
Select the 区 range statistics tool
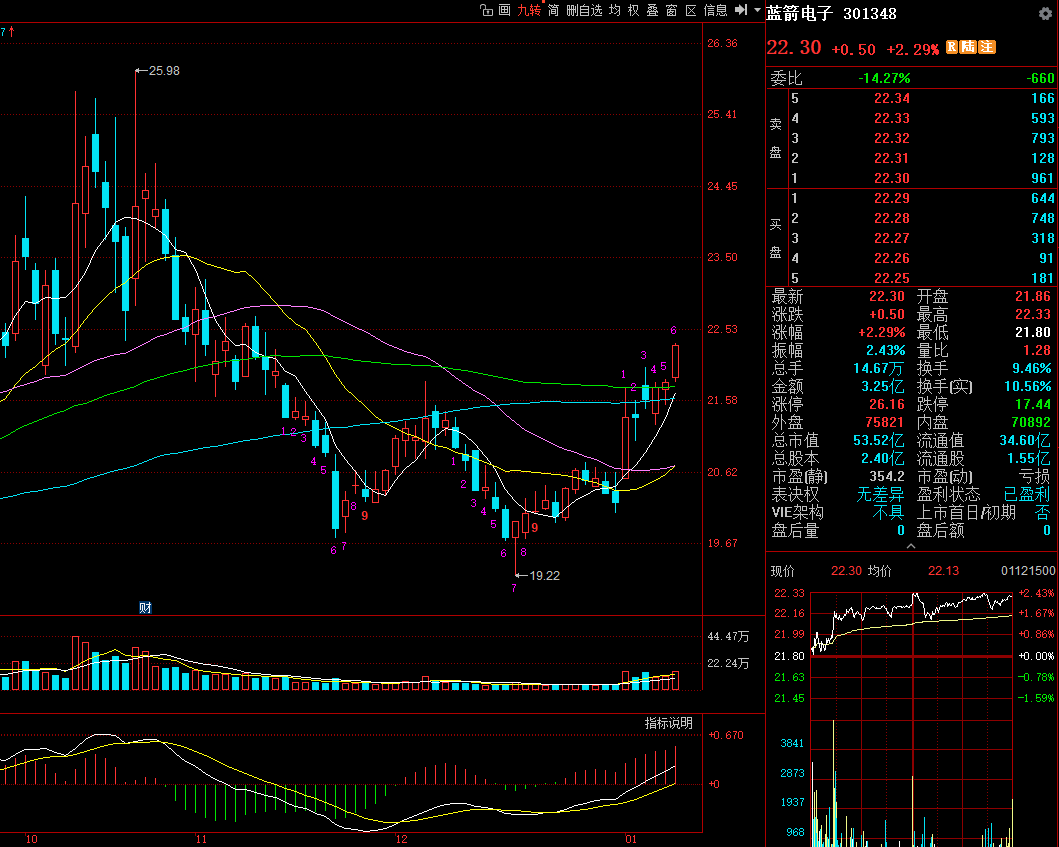point(690,10)
